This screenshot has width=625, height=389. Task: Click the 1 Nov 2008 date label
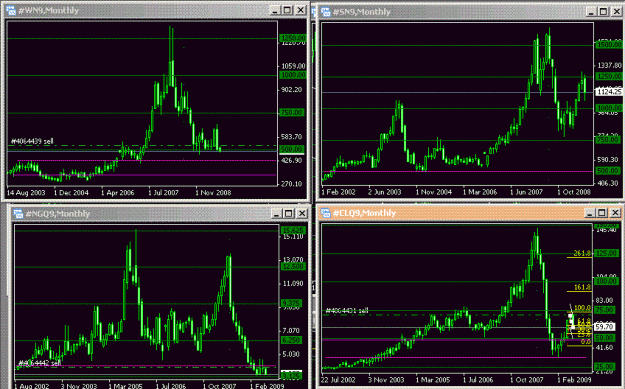pyautogui.click(x=213, y=193)
